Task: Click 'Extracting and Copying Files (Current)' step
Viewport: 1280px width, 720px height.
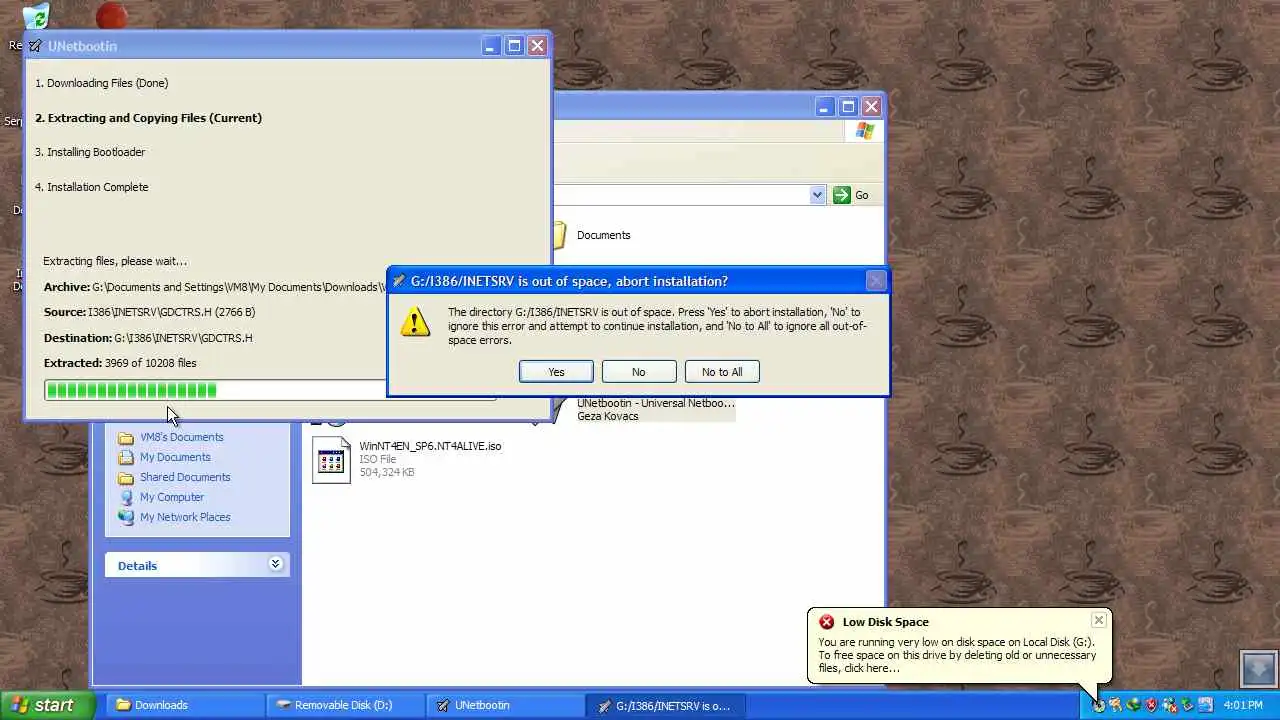Action: (x=148, y=118)
